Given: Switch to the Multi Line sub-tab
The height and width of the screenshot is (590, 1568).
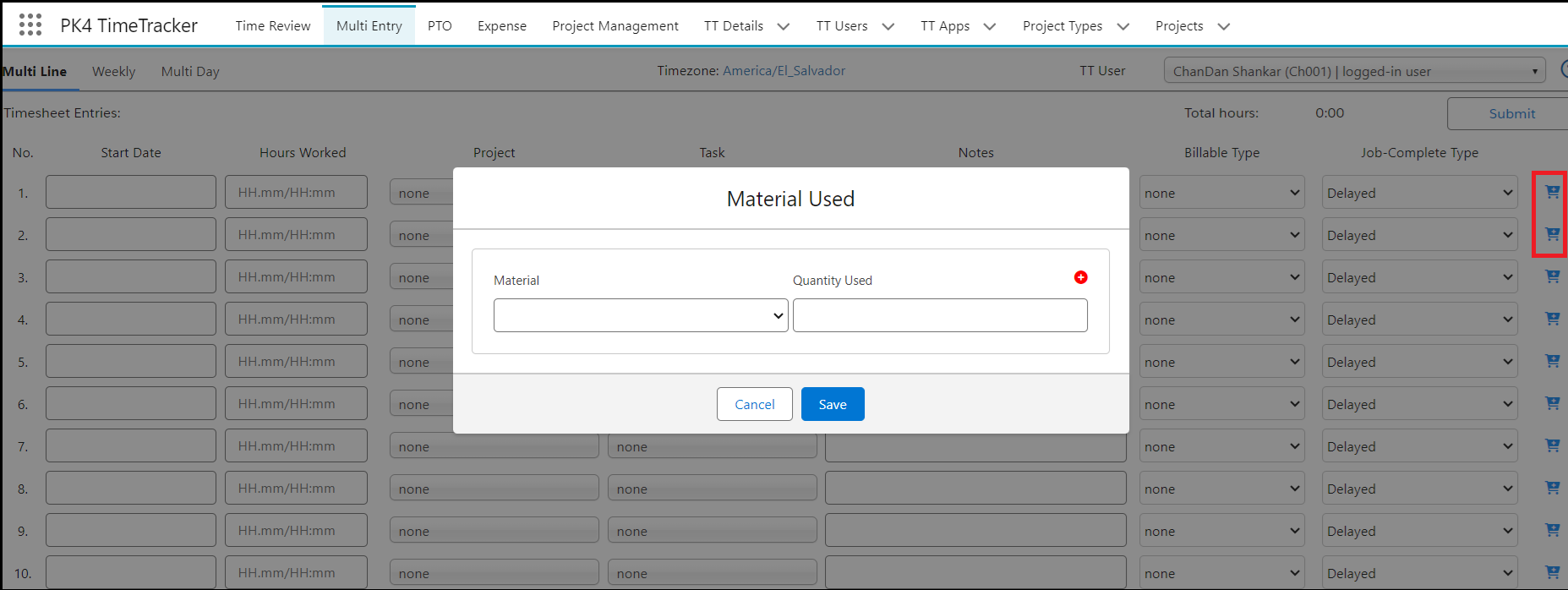Looking at the screenshot, I should (35, 72).
